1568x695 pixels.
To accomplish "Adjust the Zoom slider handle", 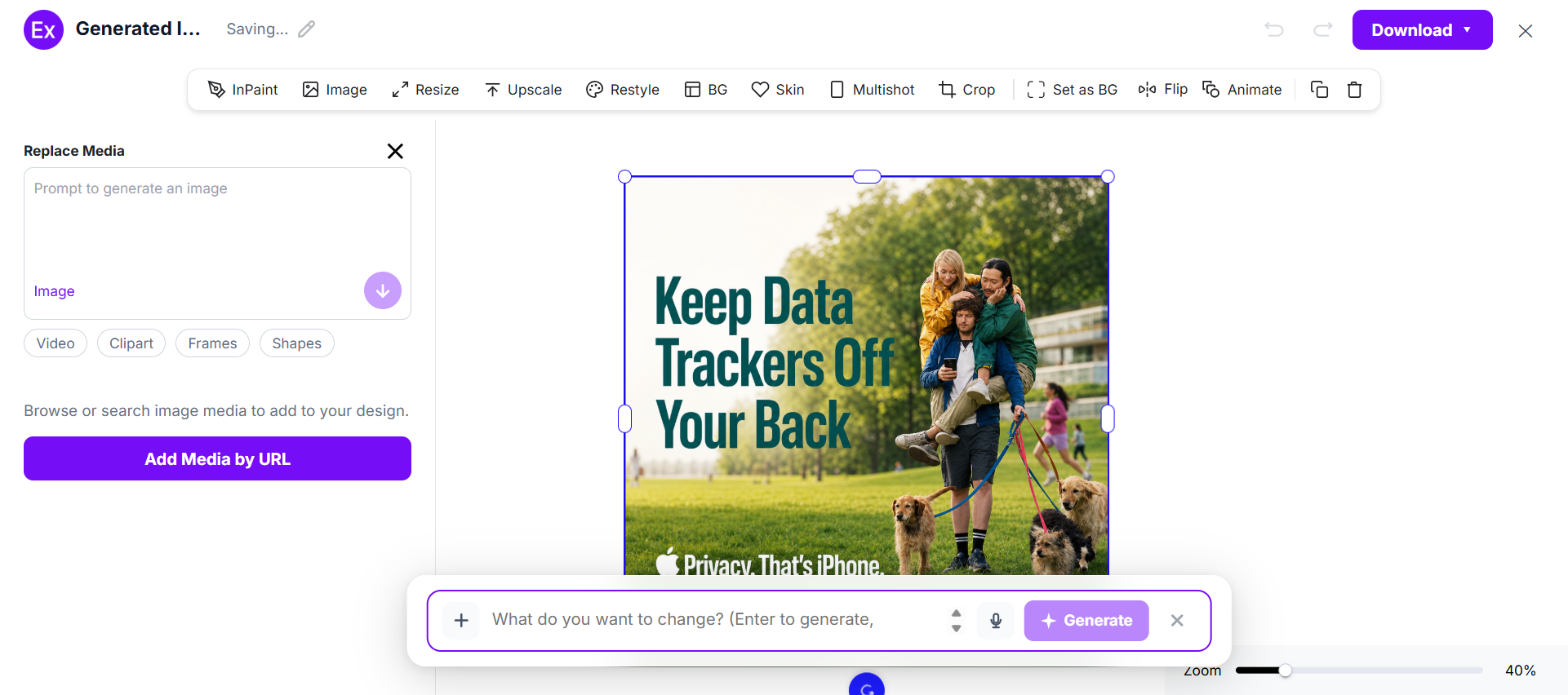I will tap(1285, 671).
